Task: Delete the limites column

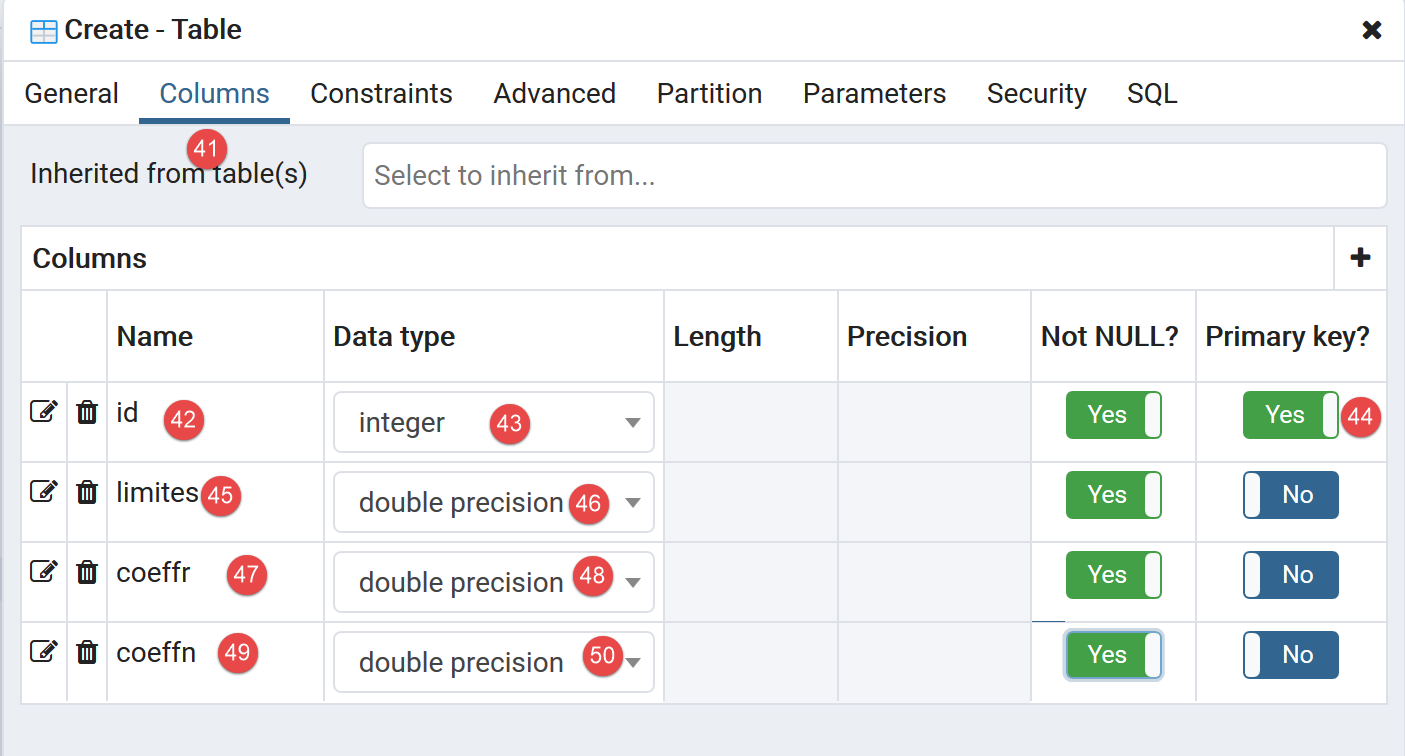Action: click(x=87, y=491)
